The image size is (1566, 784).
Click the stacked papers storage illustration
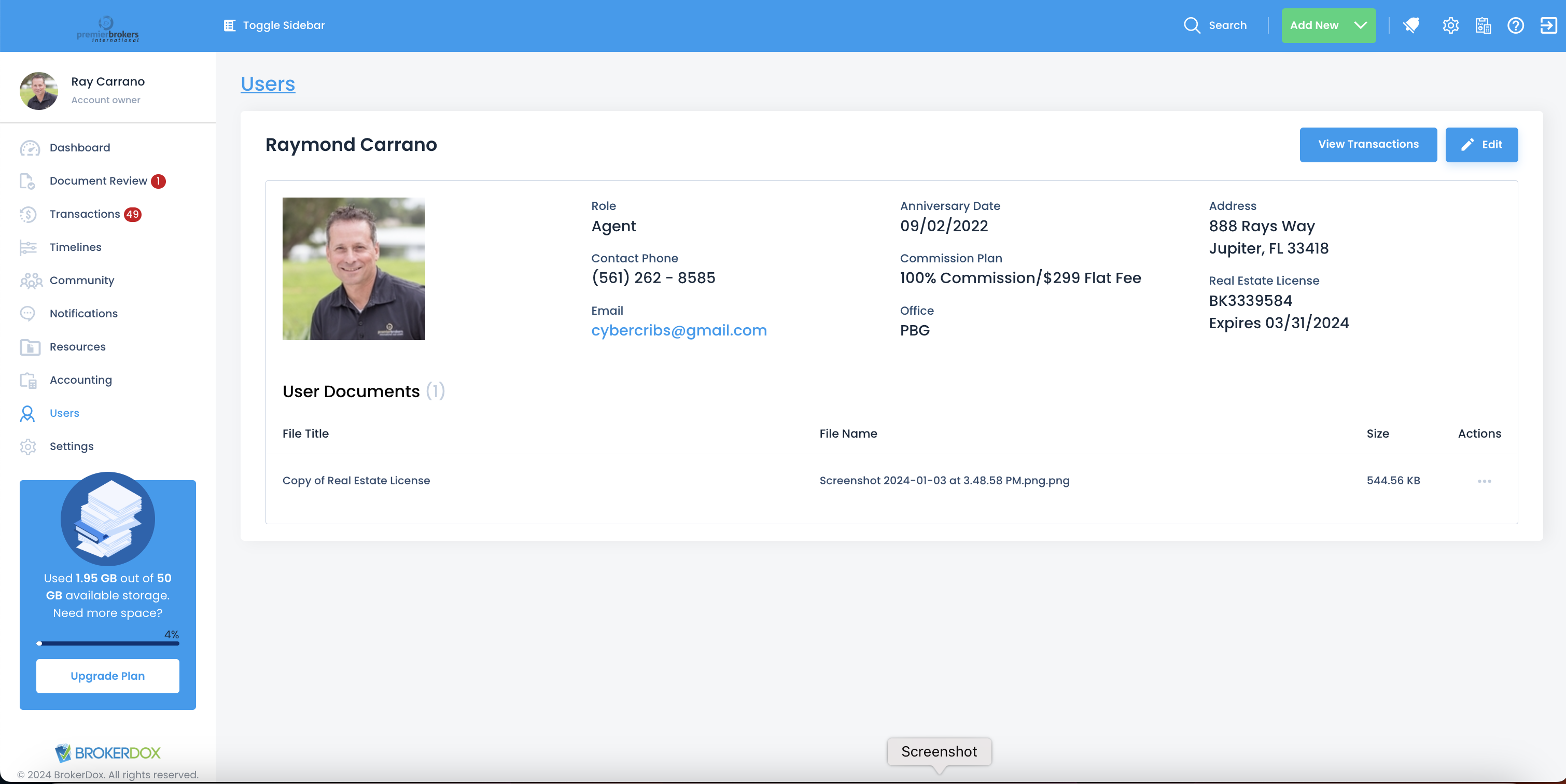pos(108,519)
